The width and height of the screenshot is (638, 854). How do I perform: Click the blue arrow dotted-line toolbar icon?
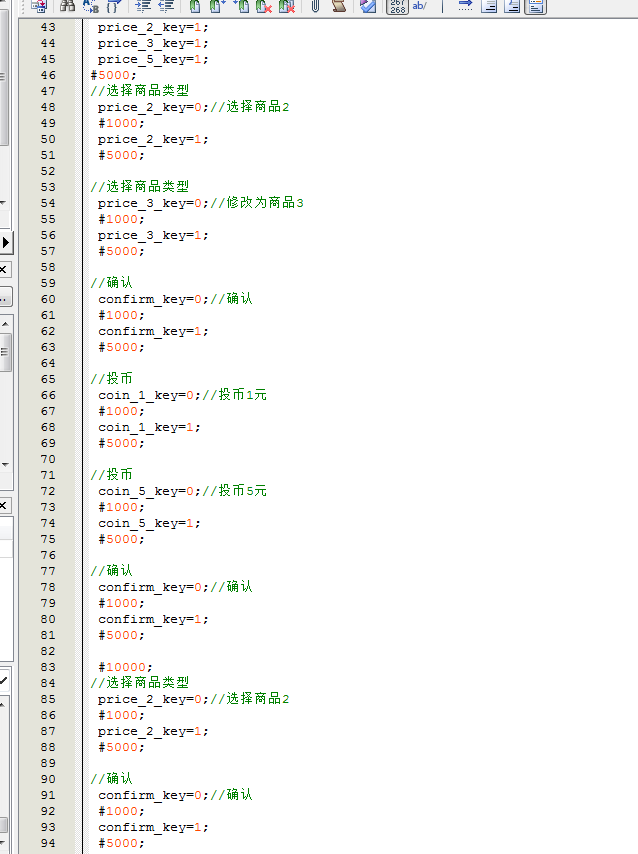click(x=465, y=6)
